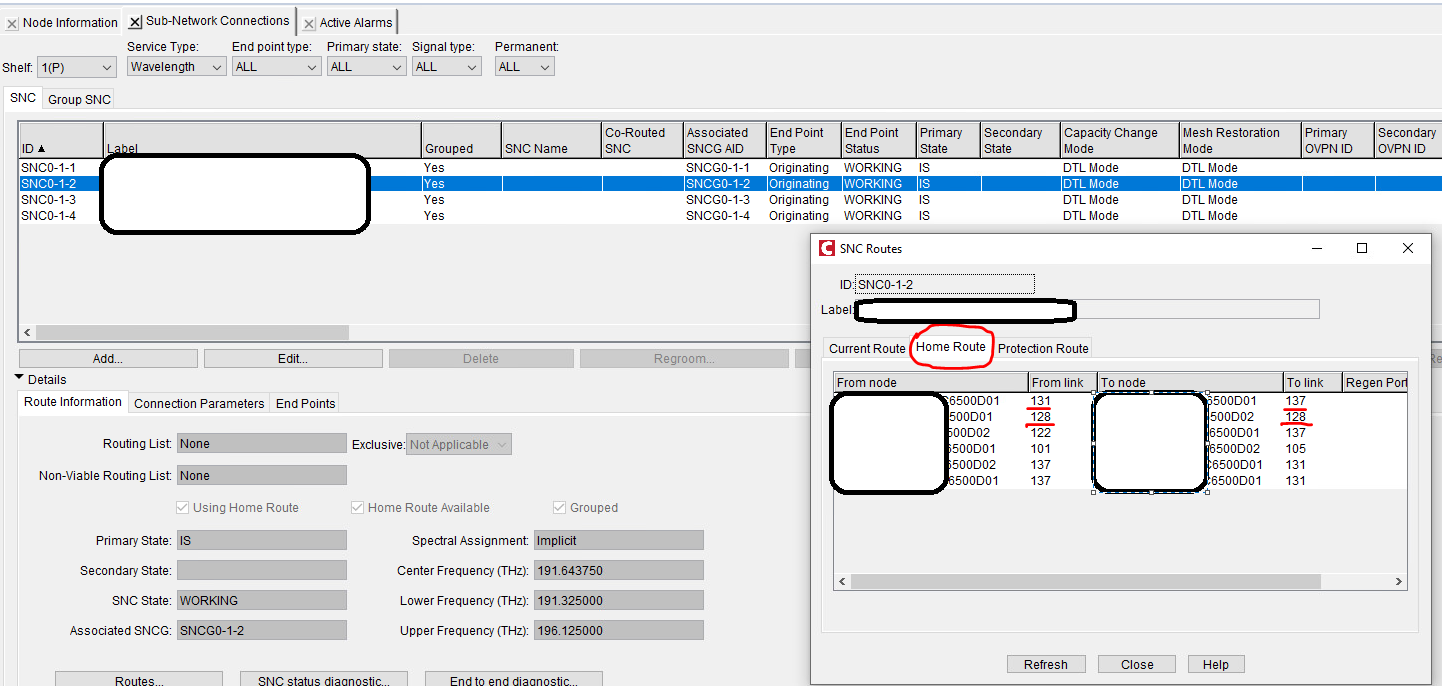Select the Route Information tab
Image resolution: width=1444 pixels, height=694 pixels.
[73, 402]
